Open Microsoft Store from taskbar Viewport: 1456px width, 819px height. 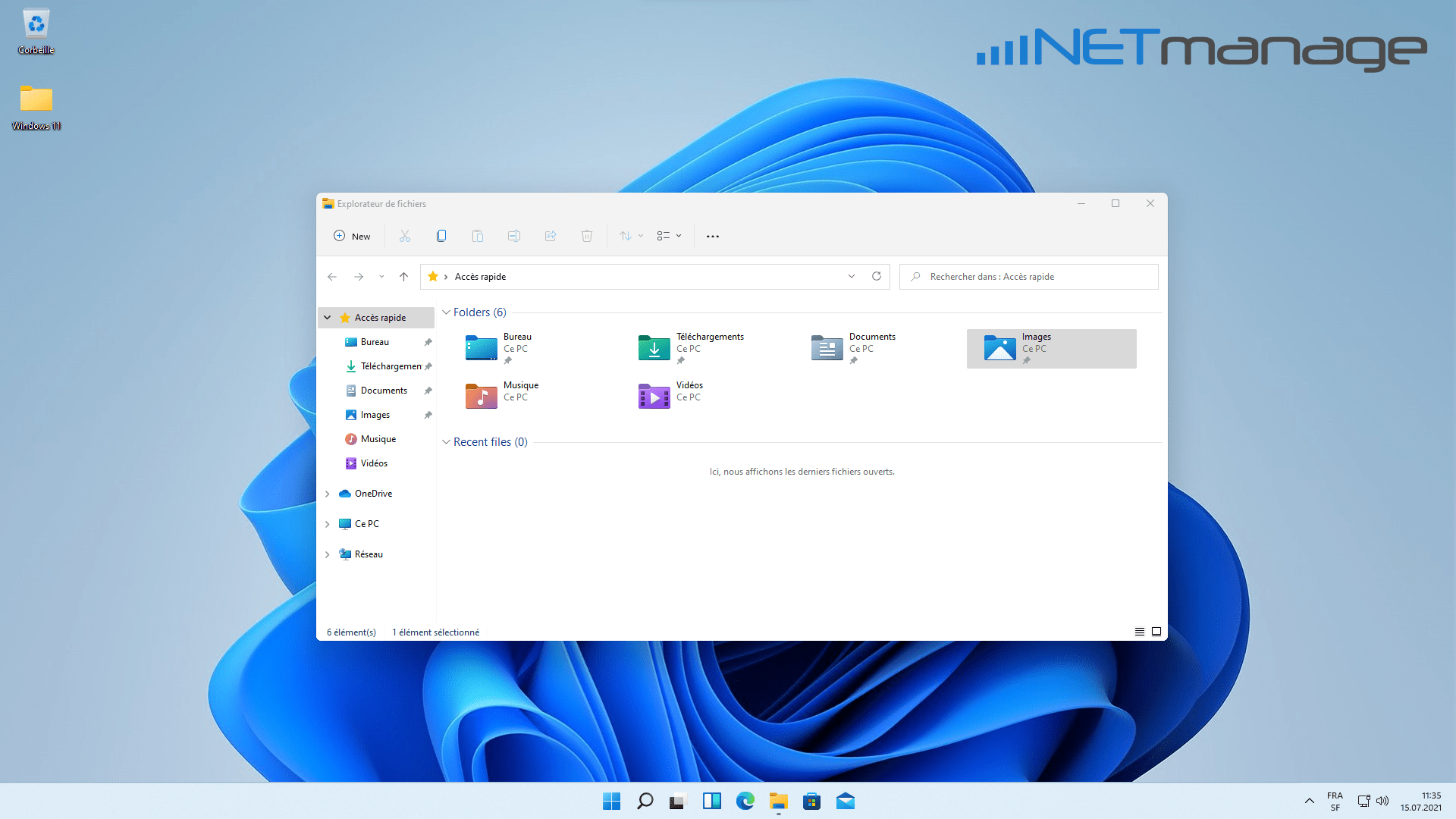(x=811, y=801)
